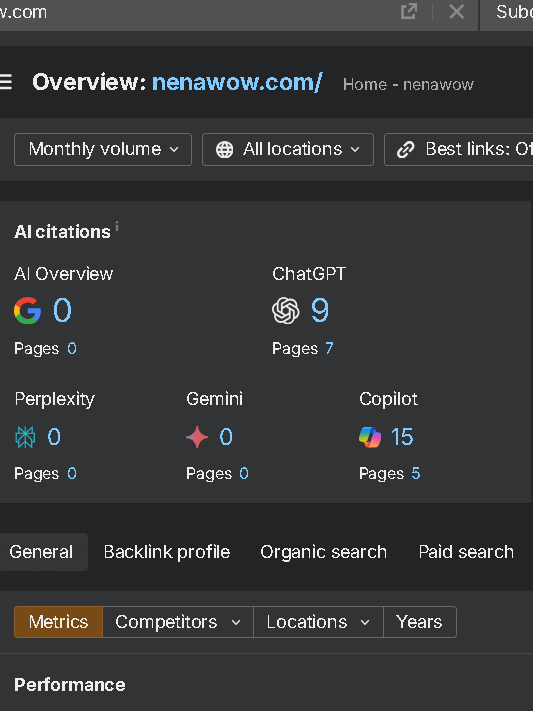Open the hamburger menu beside Overview
The height and width of the screenshot is (711, 533).
pyautogui.click(x=5, y=83)
